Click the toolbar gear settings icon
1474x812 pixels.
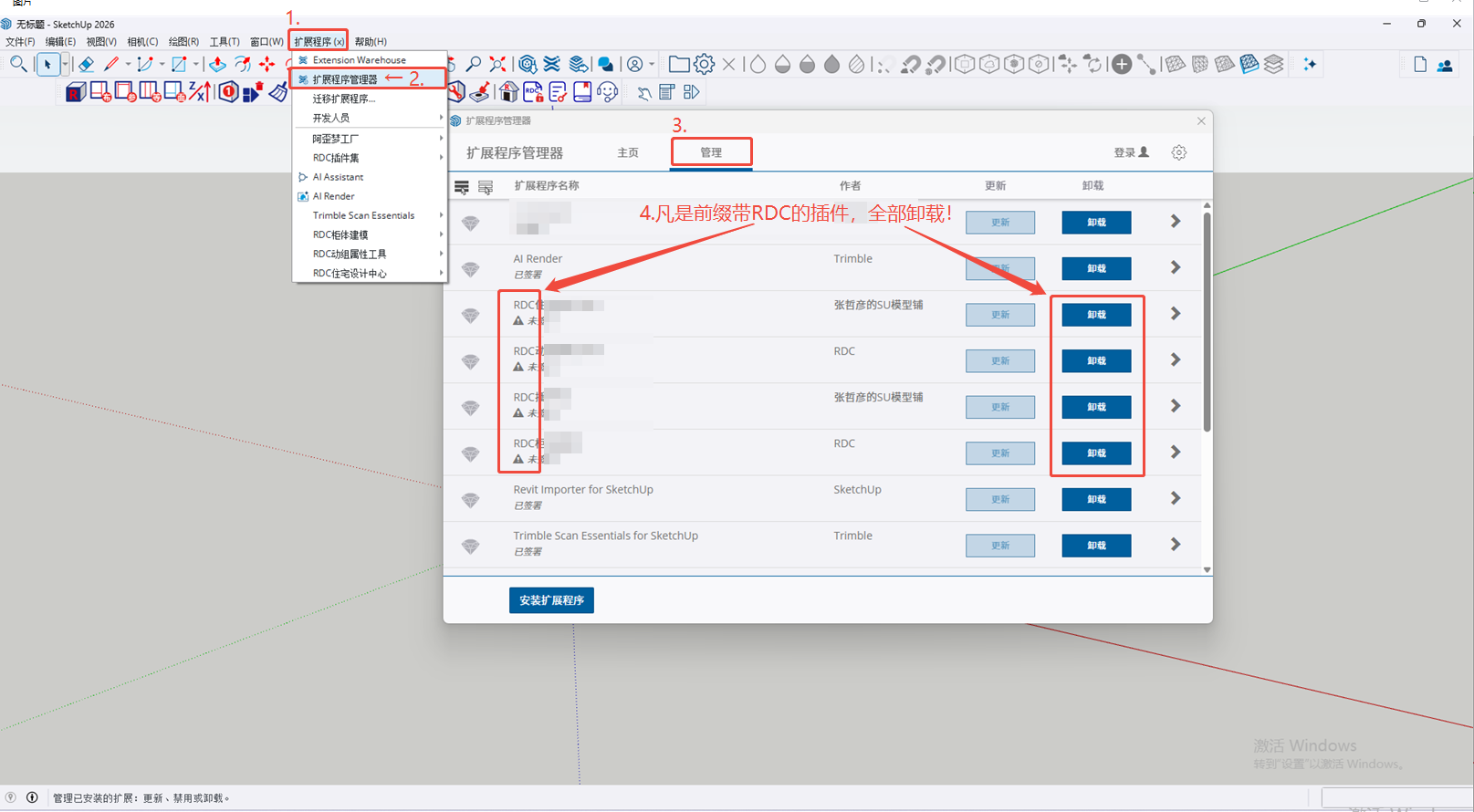pos(704,64)
